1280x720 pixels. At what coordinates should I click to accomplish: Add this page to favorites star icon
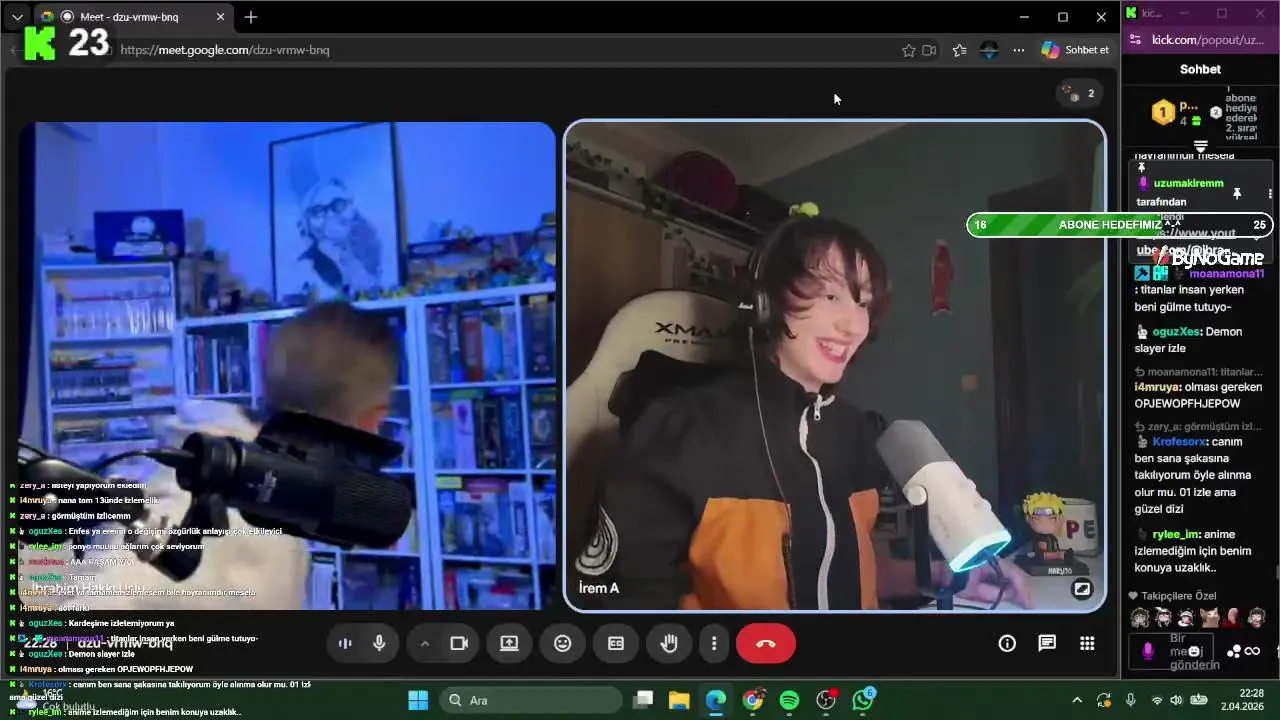pyautogui.click(x=909, y=50)
